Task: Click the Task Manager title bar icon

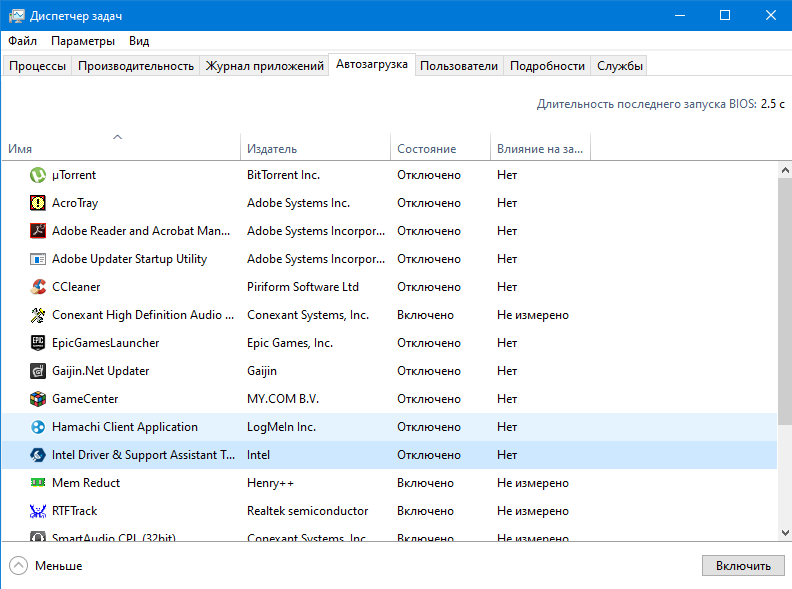Action: click(17, 16)
